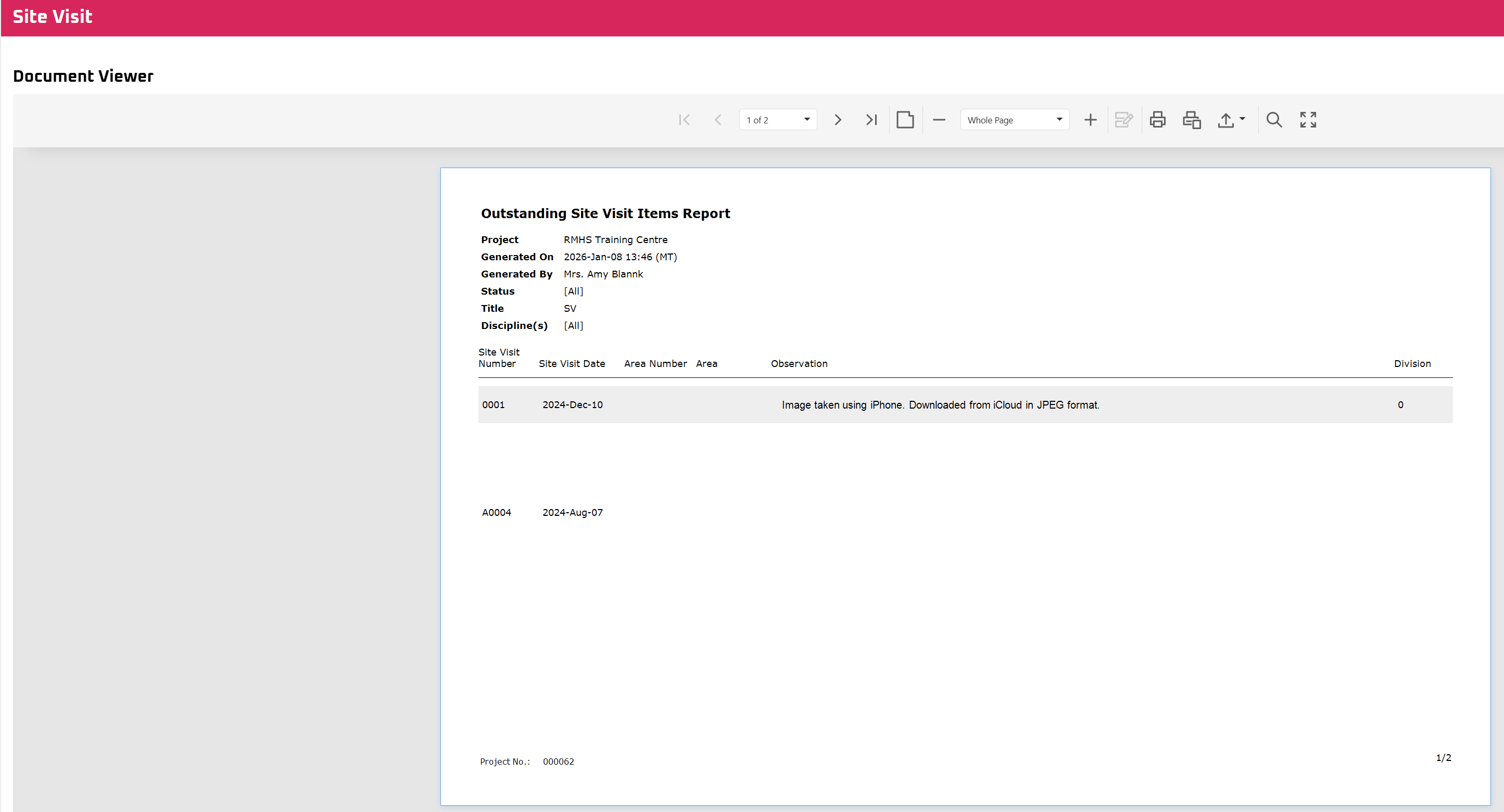Click the highlight editing fields icon

[x=1124, y=120]
